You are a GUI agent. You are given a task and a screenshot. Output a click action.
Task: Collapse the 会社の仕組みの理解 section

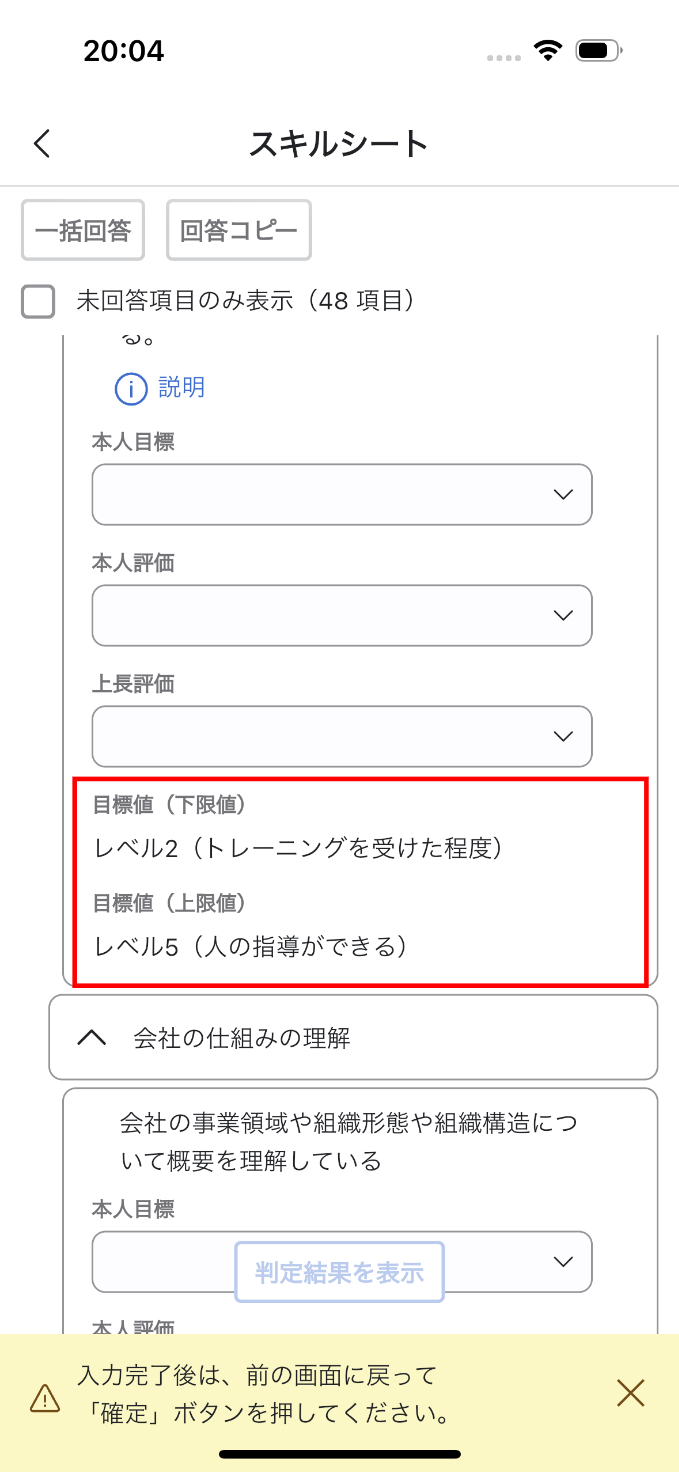click(x=92, y=1038)
